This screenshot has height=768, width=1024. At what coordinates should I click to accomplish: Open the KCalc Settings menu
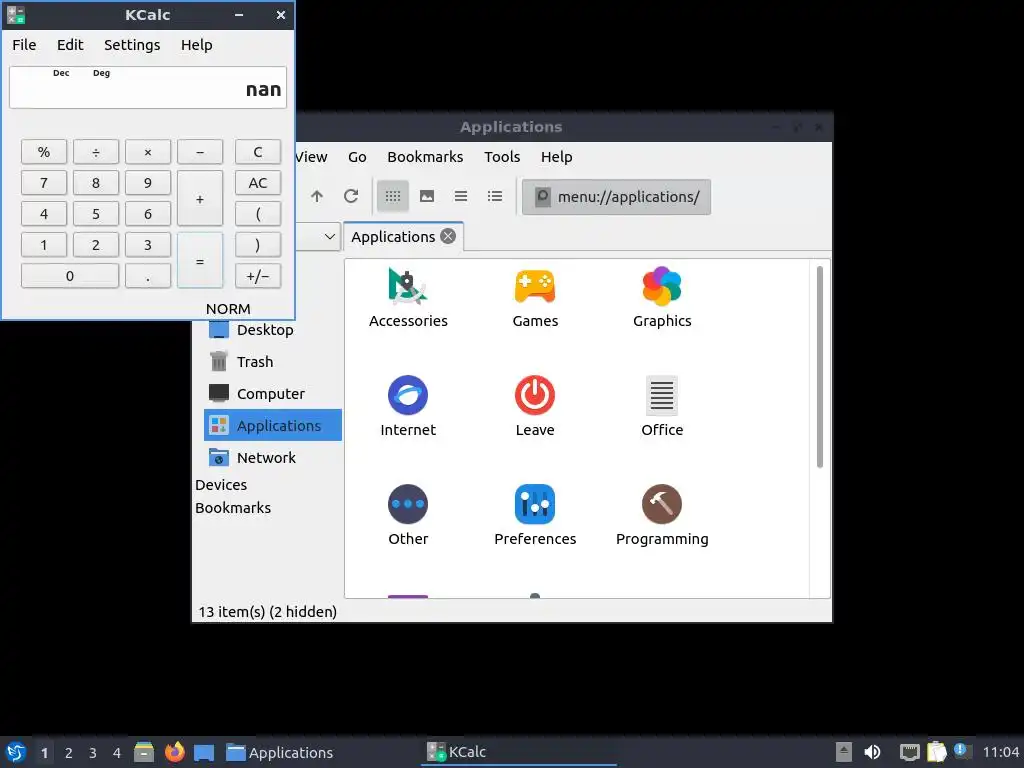[x=132, y=44]
